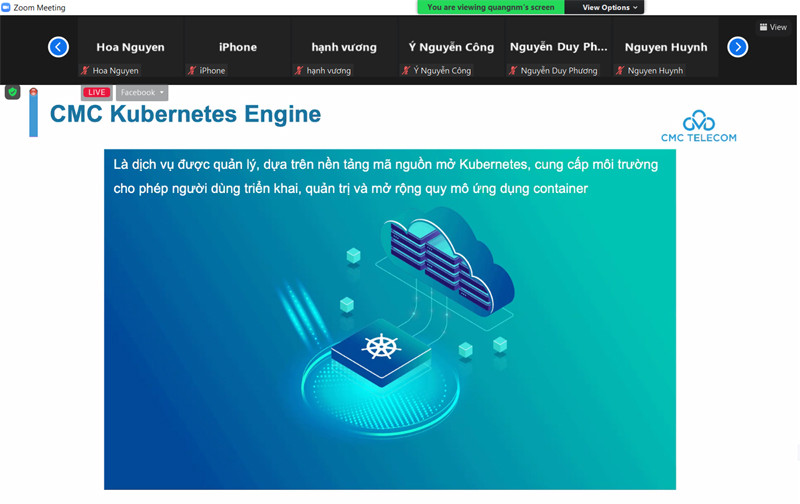Open the View layout menu
The image size is (800, 504).
pos(773,27)
